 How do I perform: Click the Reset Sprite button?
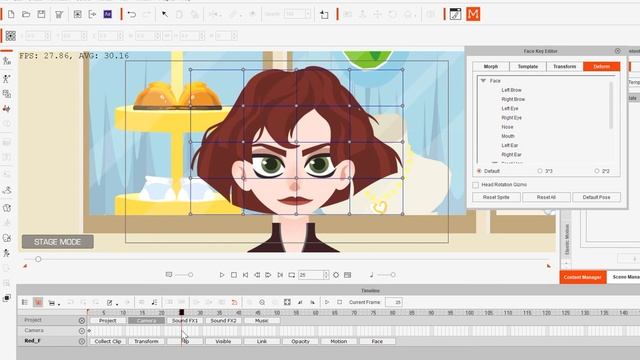click(496, 197)
